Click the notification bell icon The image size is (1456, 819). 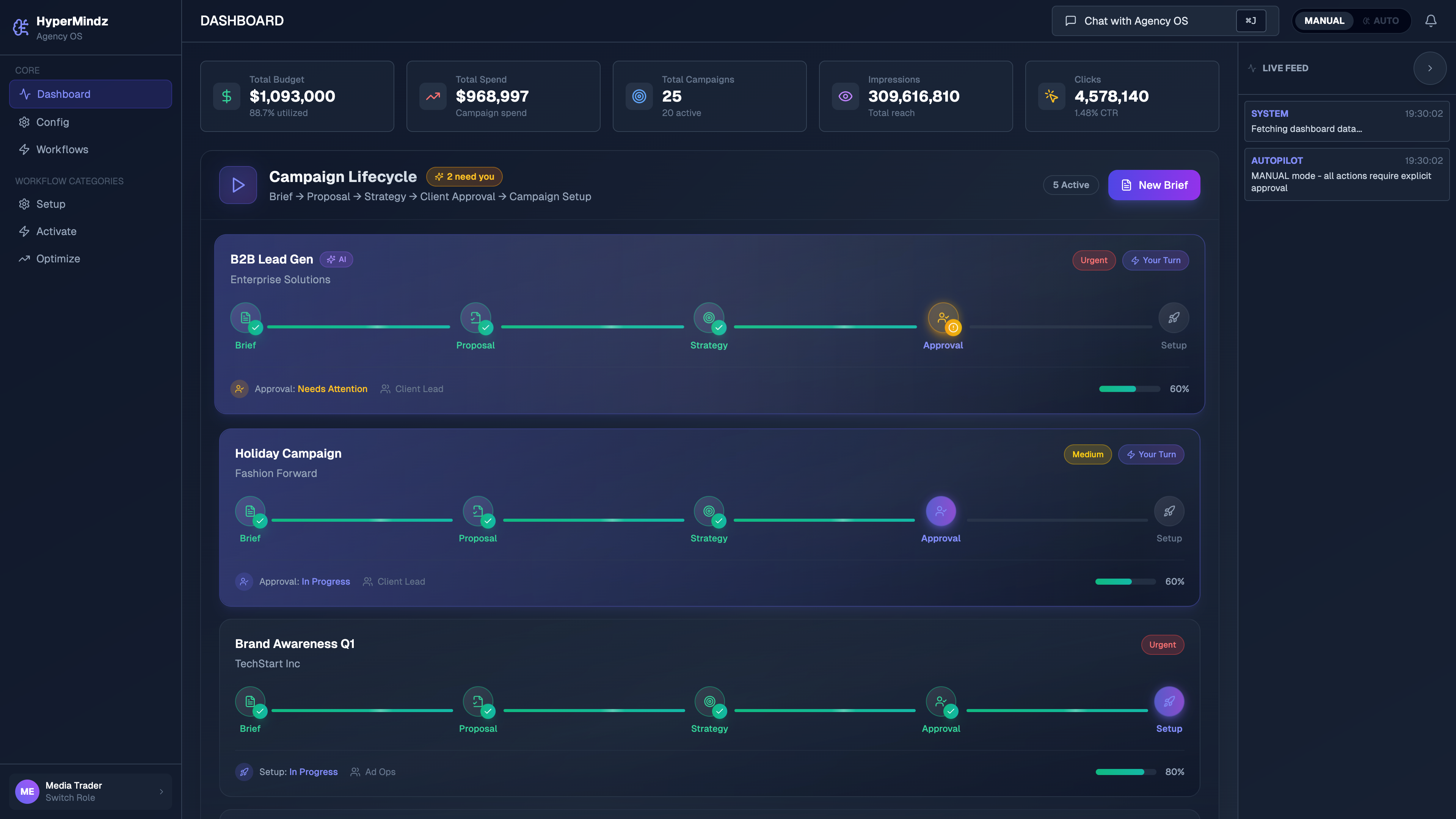(x=1431, y=20)
